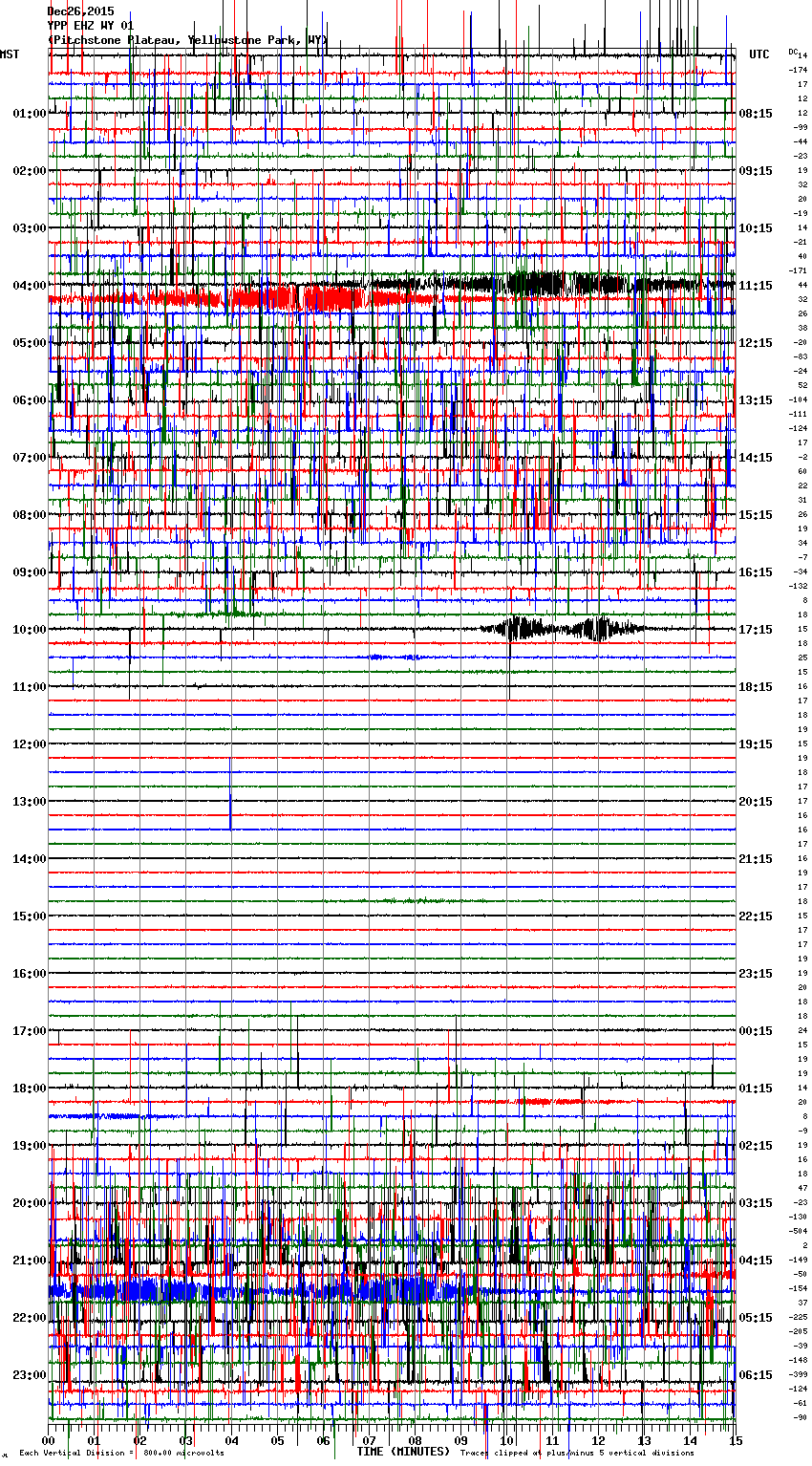Click the -504 DC offset value
Screen dimensions: 812x1466
pyautogui.click(x=798, y=1232)
